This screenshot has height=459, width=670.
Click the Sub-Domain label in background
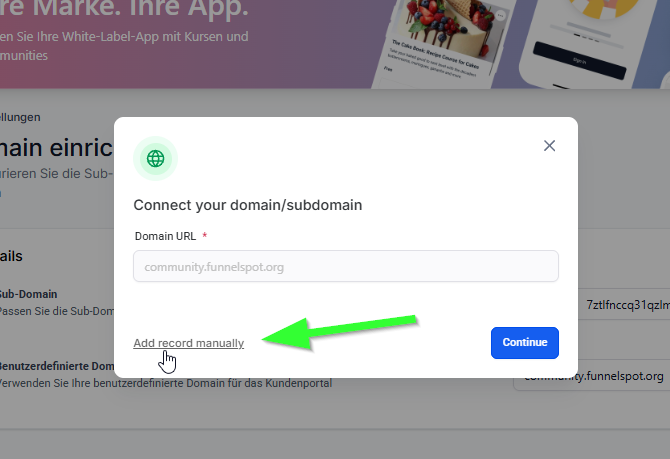point(28,294)
